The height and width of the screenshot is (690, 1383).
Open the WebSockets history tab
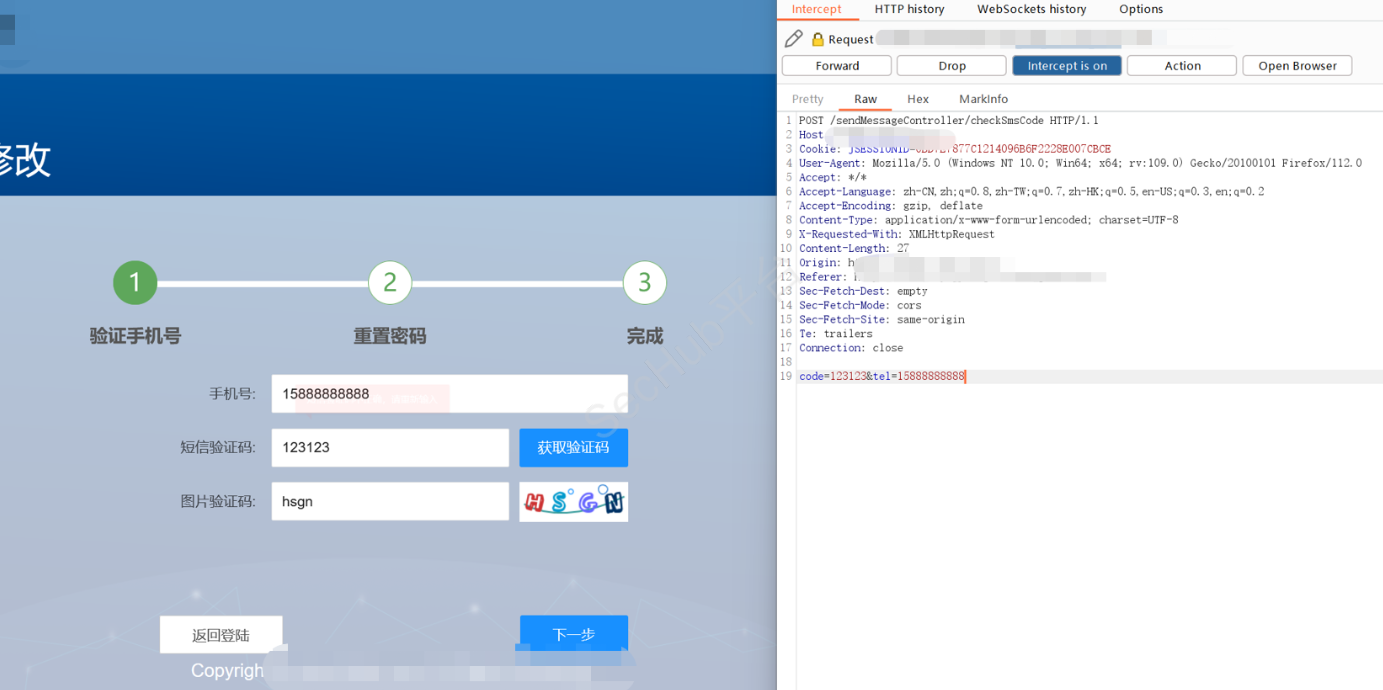click(x=1031, y=9)
